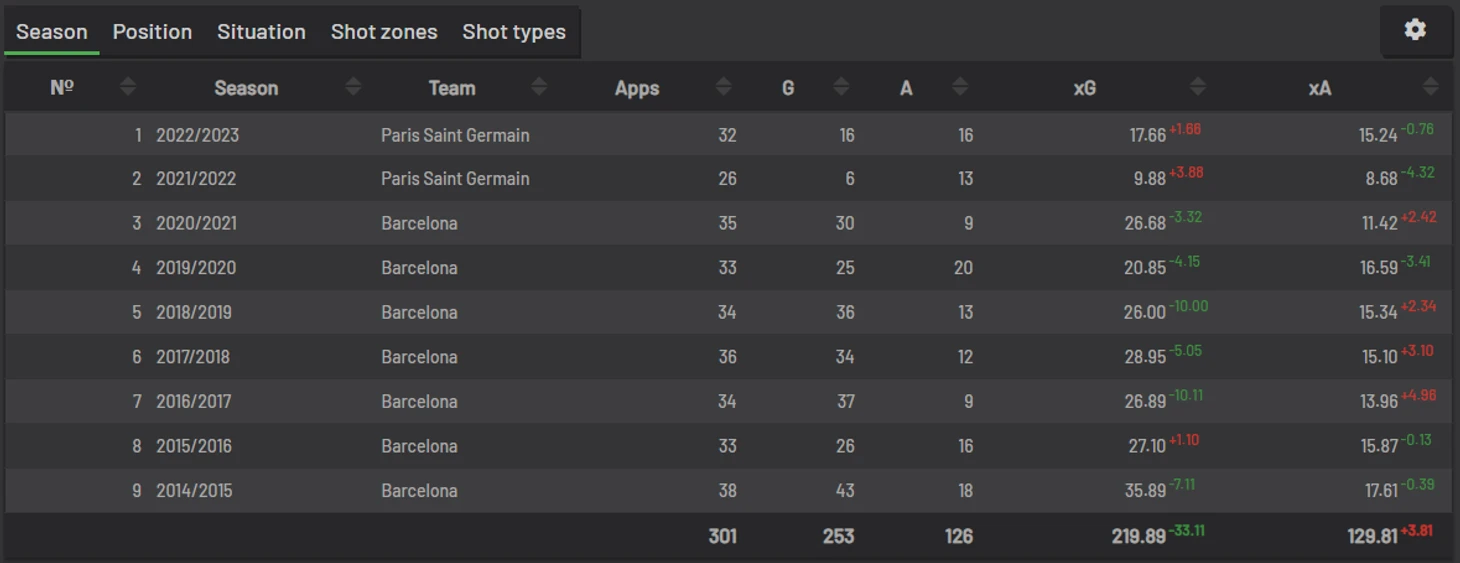This screenshot has width=1460, height=563.
Task: Select the 2014/2015 Barcelona row
Action: tap(728, 491)
